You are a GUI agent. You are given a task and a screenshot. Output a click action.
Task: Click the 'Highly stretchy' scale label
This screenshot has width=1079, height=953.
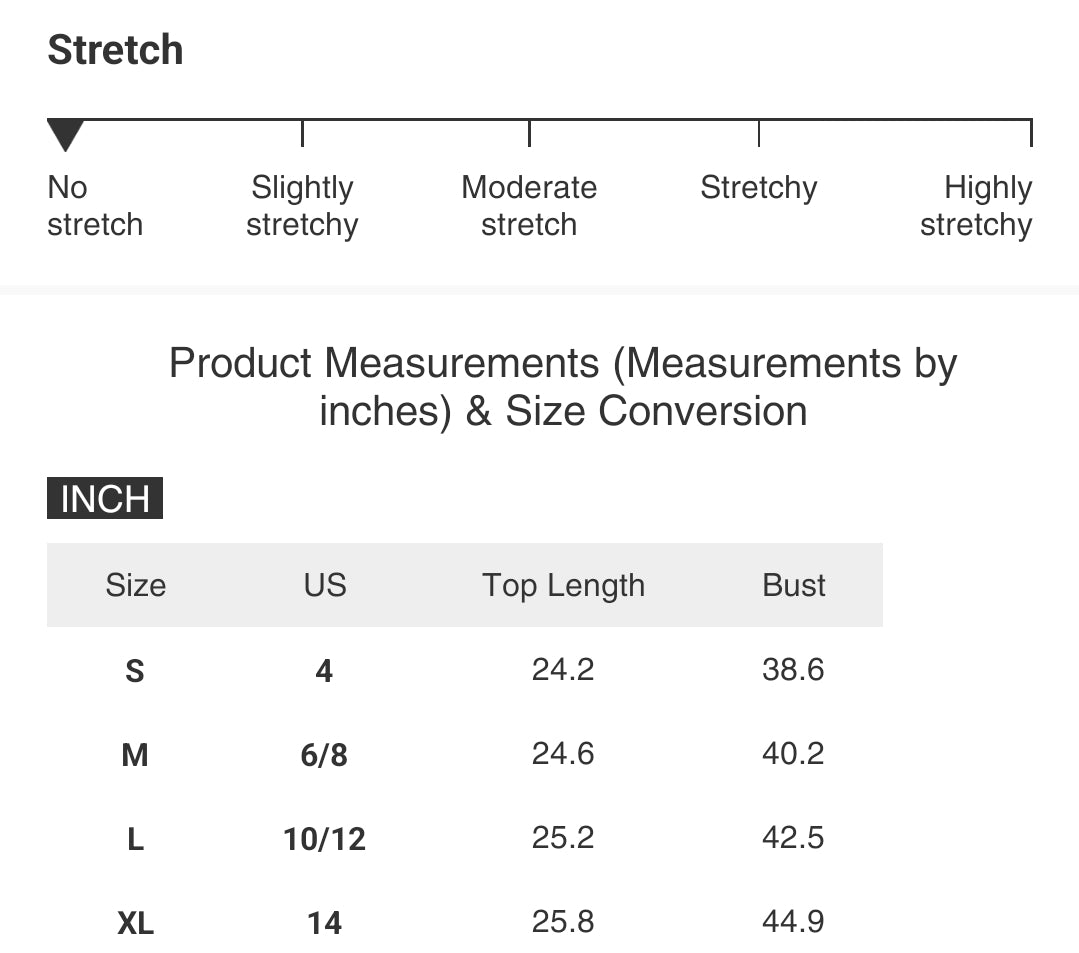point(976,206)
